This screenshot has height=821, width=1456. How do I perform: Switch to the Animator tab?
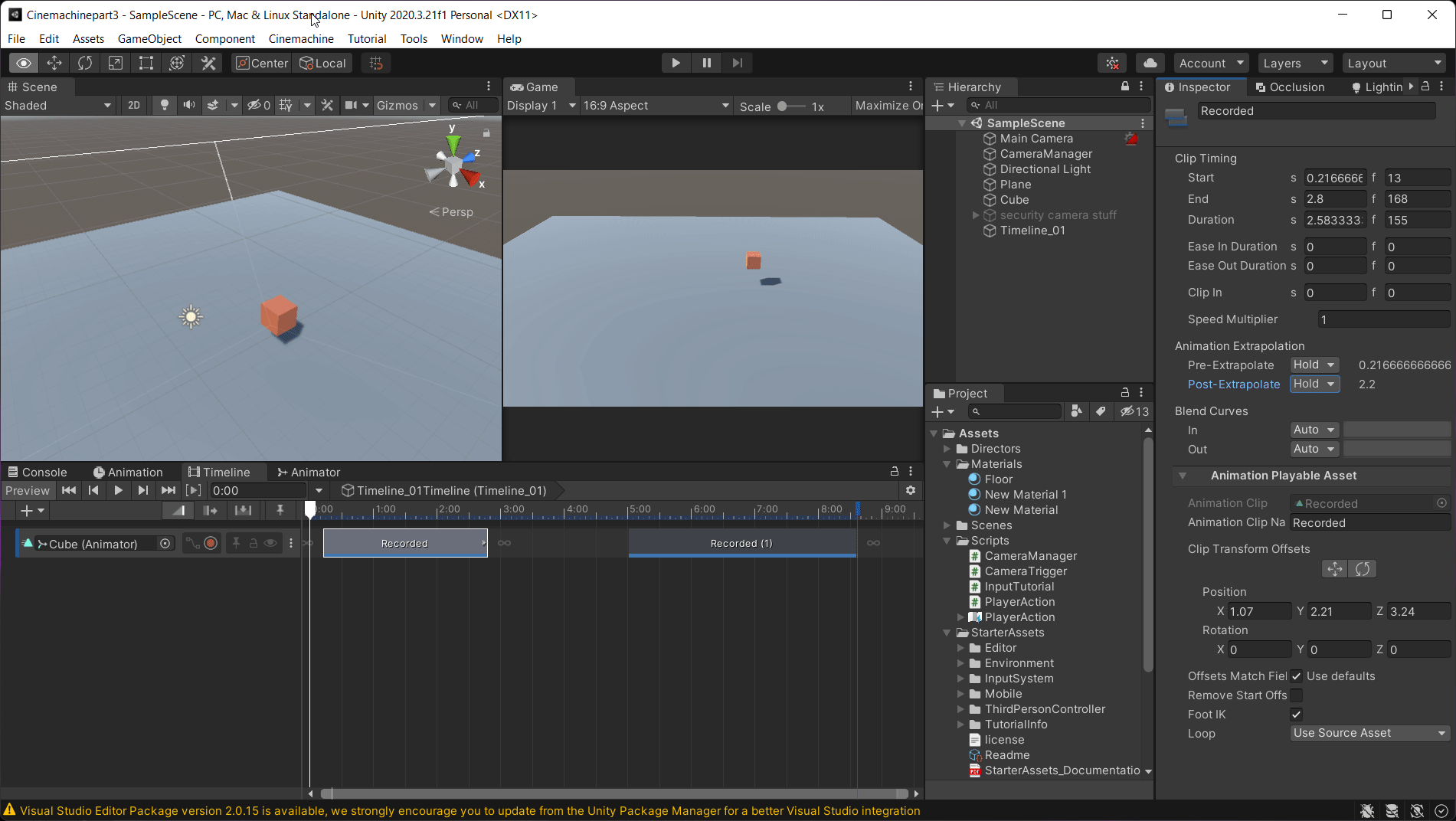point(309,472)
